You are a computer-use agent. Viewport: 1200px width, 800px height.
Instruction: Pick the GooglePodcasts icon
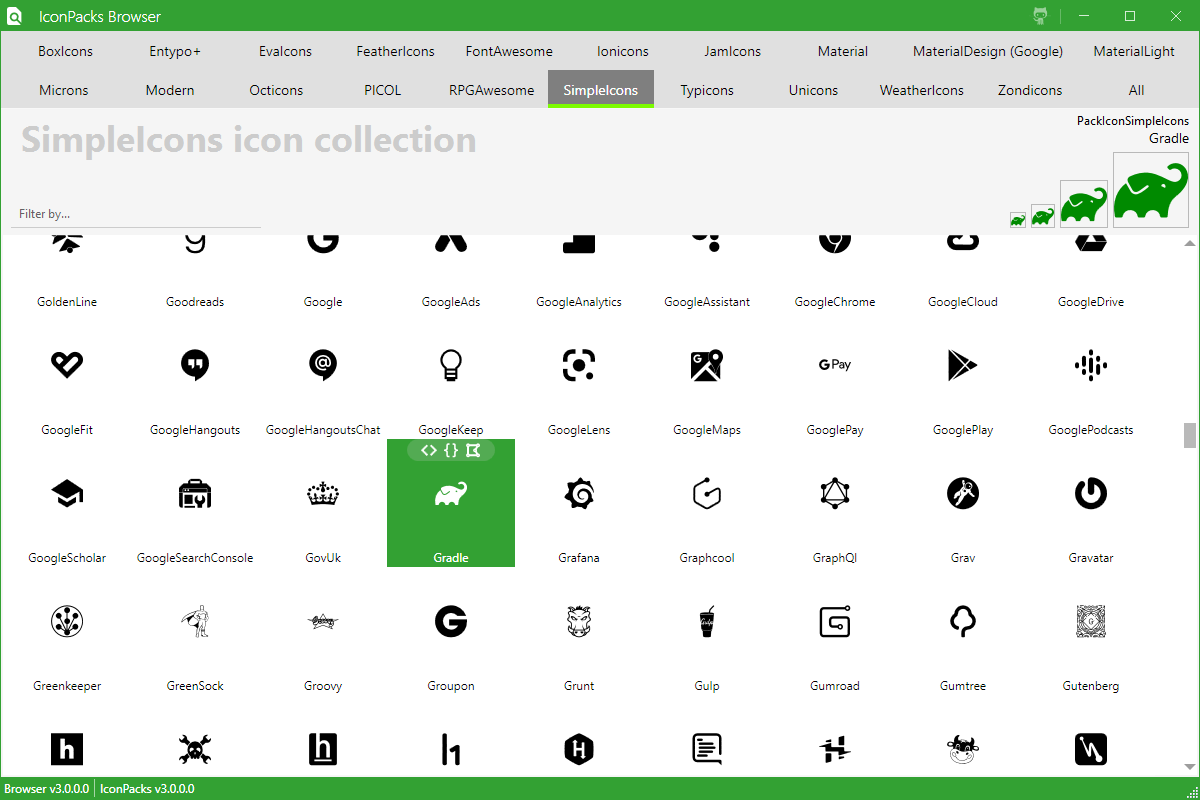click(1091, 366)
